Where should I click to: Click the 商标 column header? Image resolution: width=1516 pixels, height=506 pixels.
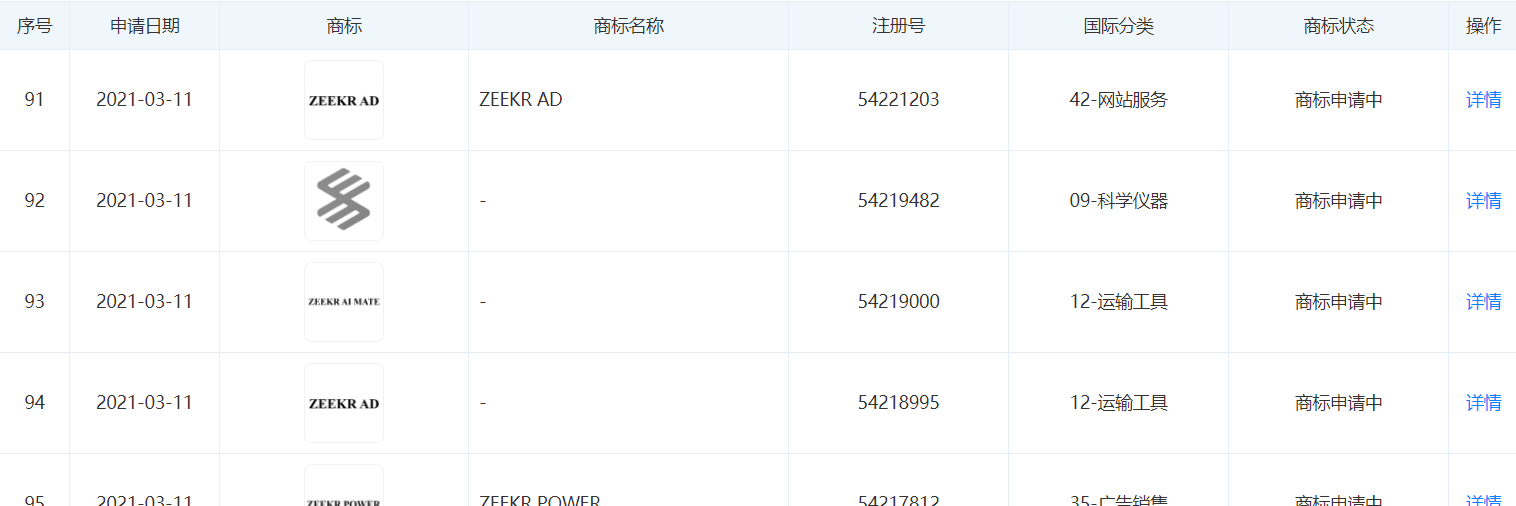tap(344, 26)
